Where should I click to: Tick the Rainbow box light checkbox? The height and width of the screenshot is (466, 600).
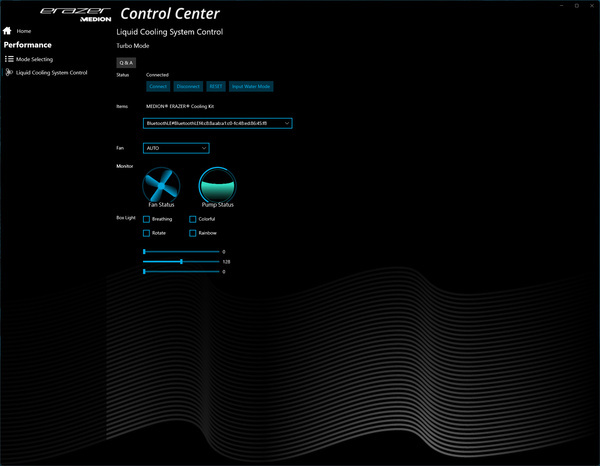193,233
